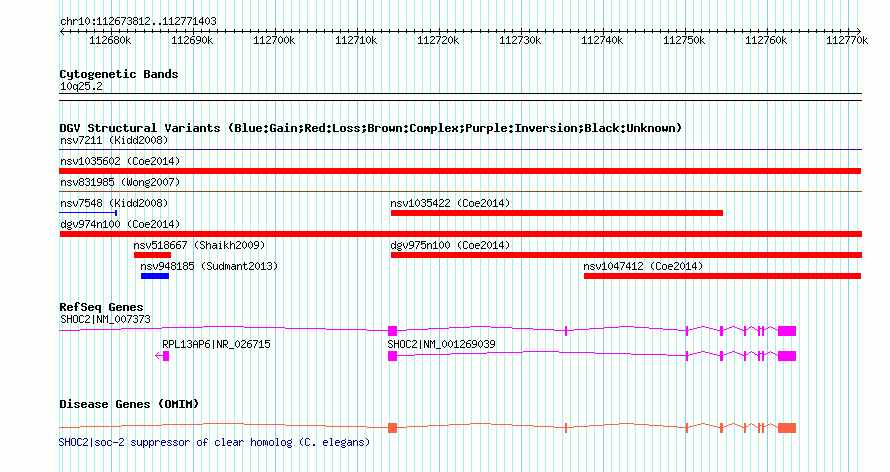
Task: Select the 10q25.2 cytogenetic band label
Action: click(81, 86)
